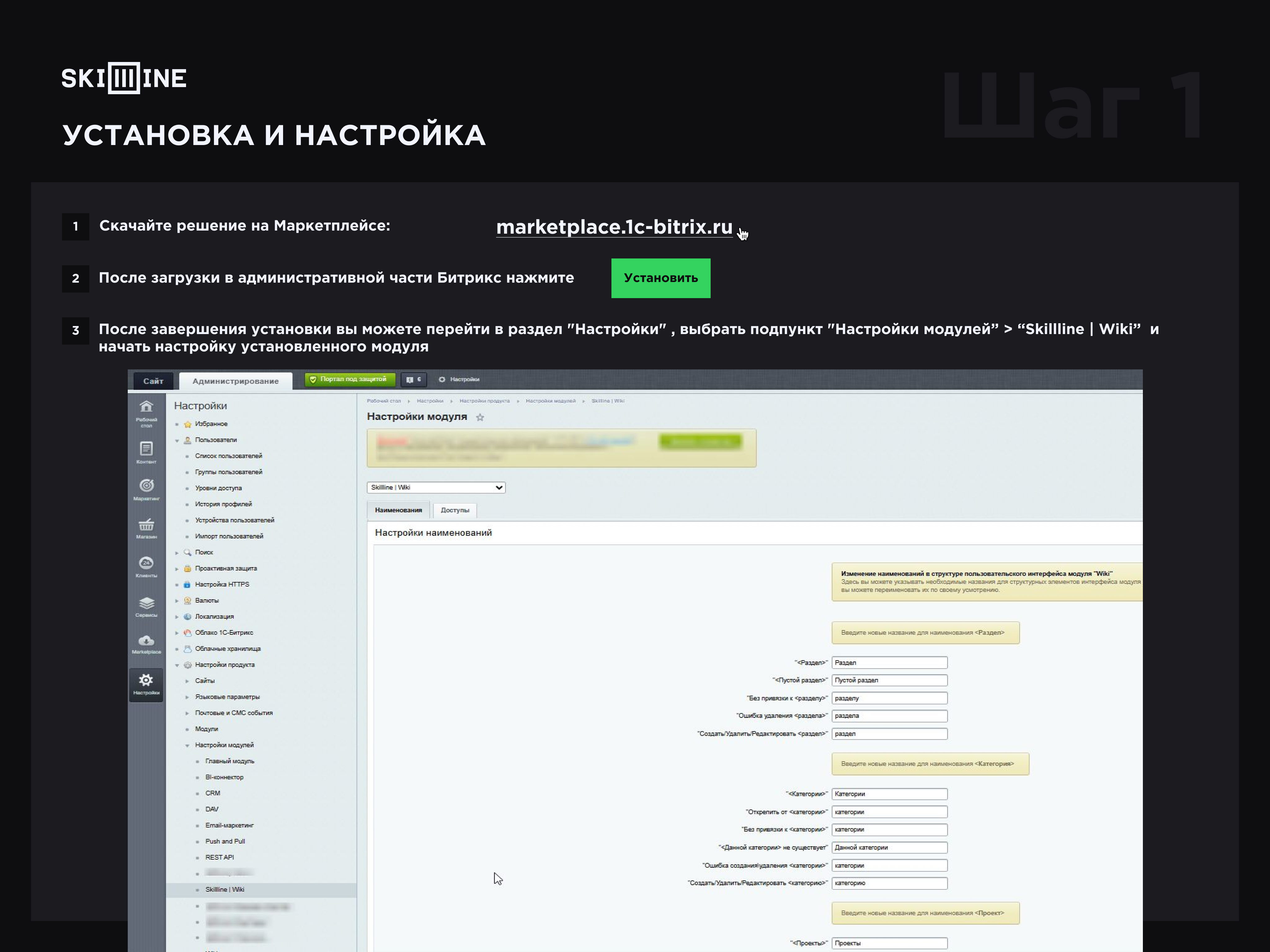The image size is (1270, 952).
Task: Open the Skilline | Wiki module dropdown
Action: tap(436, 487)
